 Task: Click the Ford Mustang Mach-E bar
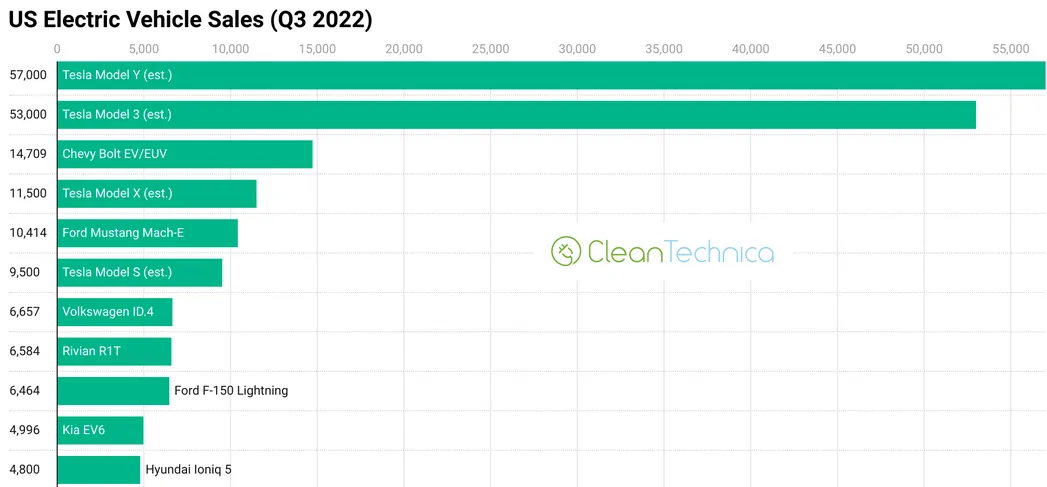pos(148,233)
